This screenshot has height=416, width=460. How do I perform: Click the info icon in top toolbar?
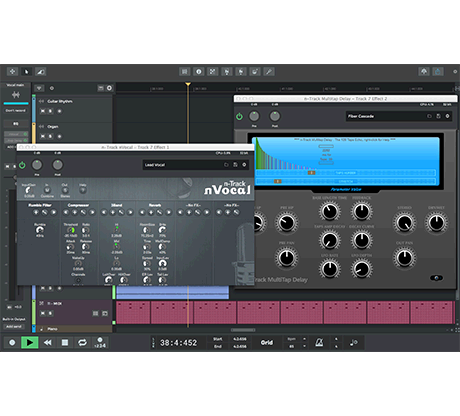coord(199,71)
